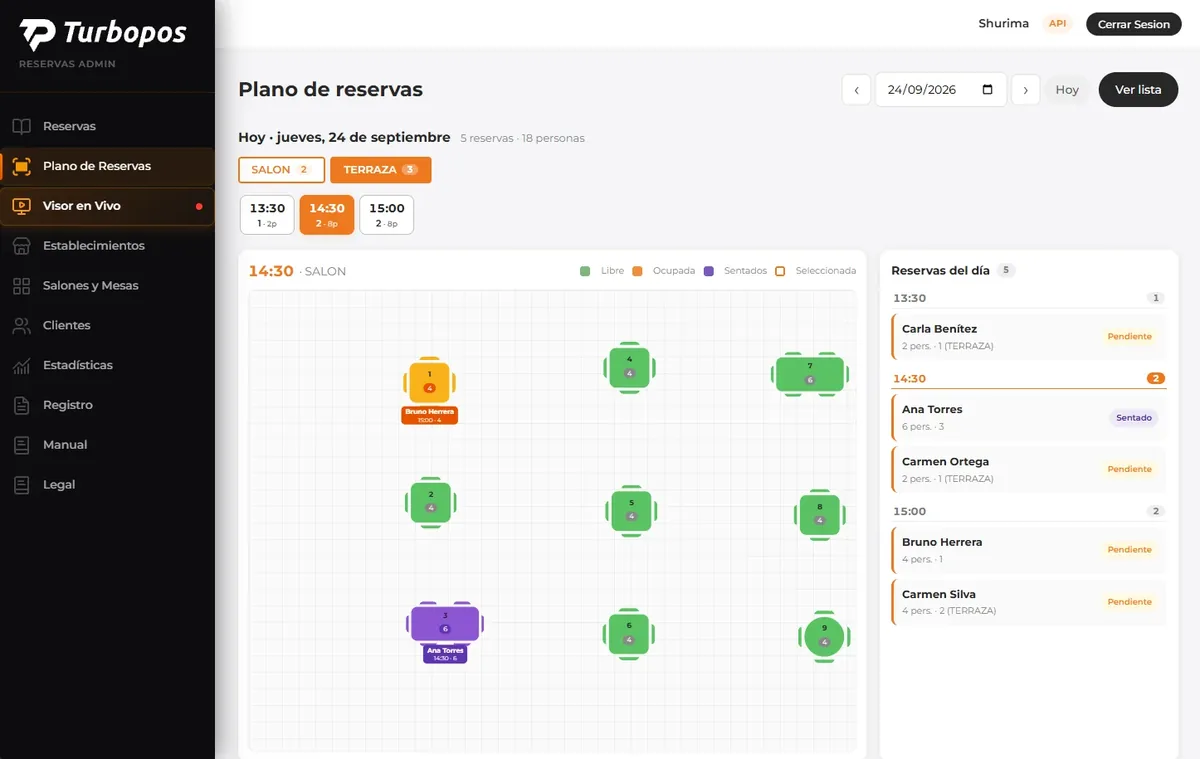Click the Bruno Herrera label under table 1

430,415
